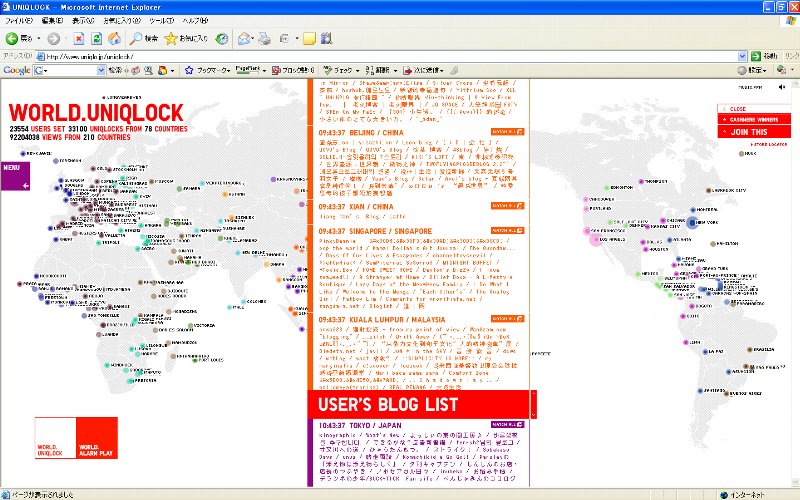Click the USER'S BLOG LIST banner
Image resolution: width=800 pixels, height=500 pixels.
418,404
